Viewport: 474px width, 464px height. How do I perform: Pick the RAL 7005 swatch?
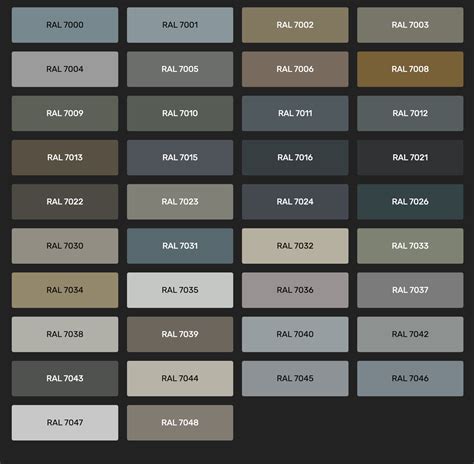[180, 69]
